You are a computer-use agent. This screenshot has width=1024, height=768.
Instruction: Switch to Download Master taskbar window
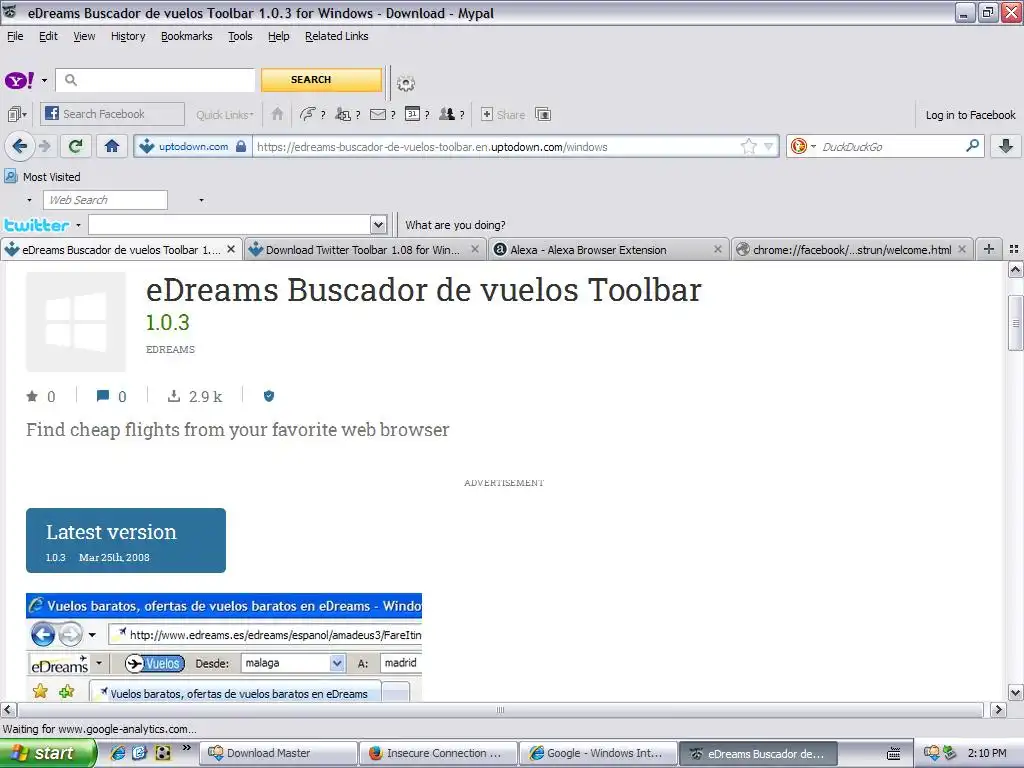[279, 753]
